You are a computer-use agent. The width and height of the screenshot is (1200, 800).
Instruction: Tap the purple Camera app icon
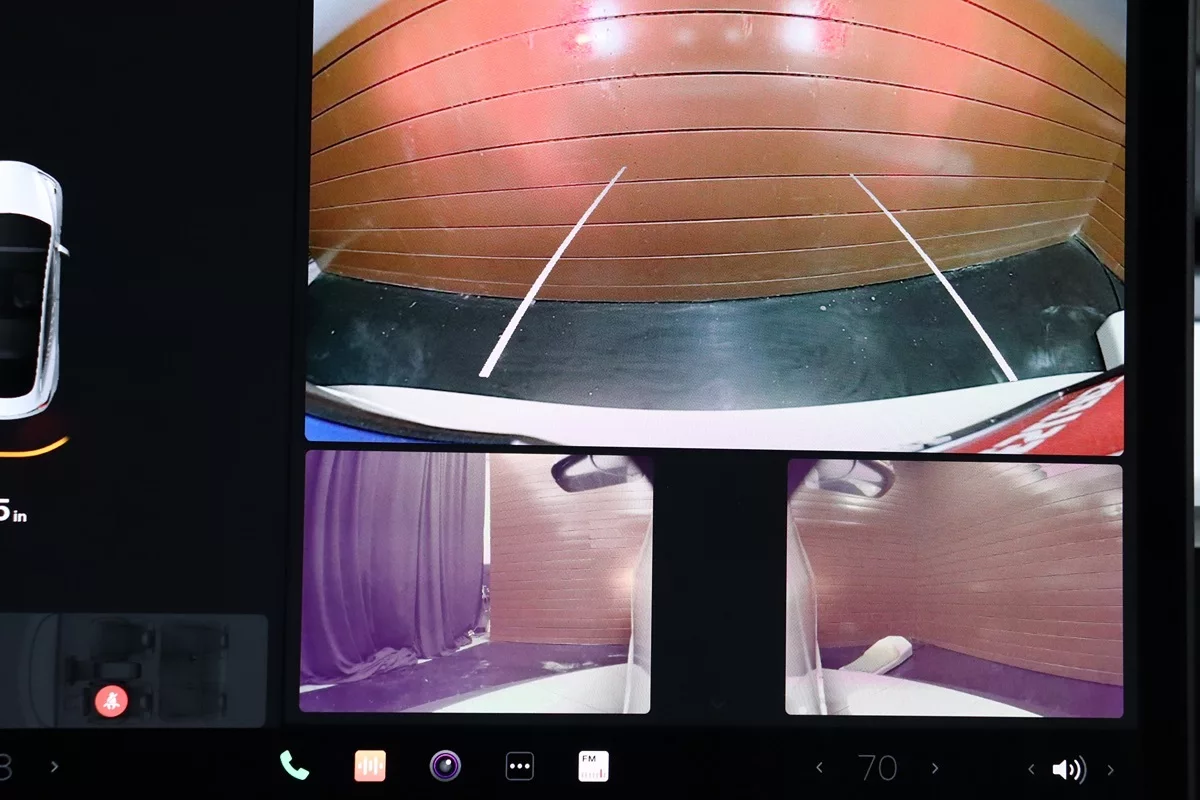point(445,766)
